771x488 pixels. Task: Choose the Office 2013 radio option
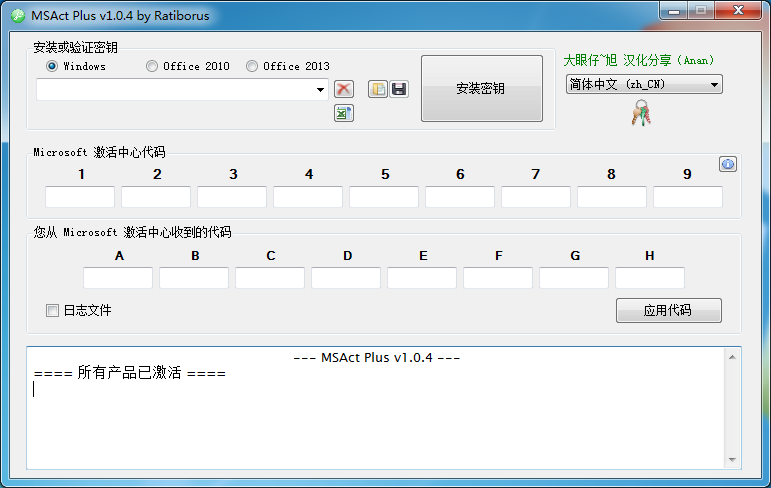pos(252,66)
